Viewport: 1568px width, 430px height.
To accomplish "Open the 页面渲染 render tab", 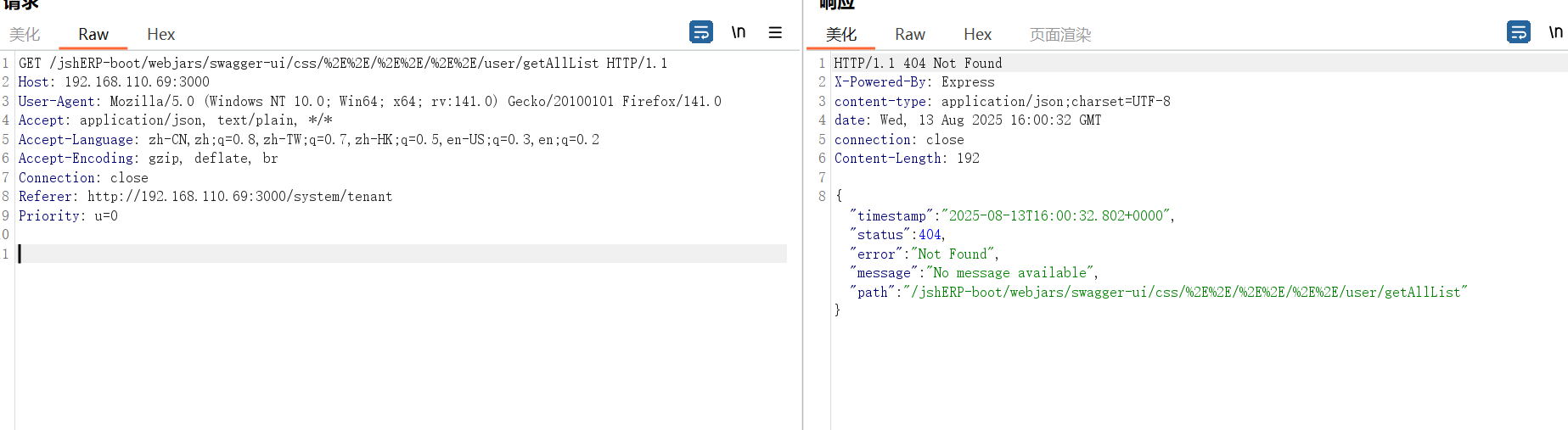I will 1060,35.
